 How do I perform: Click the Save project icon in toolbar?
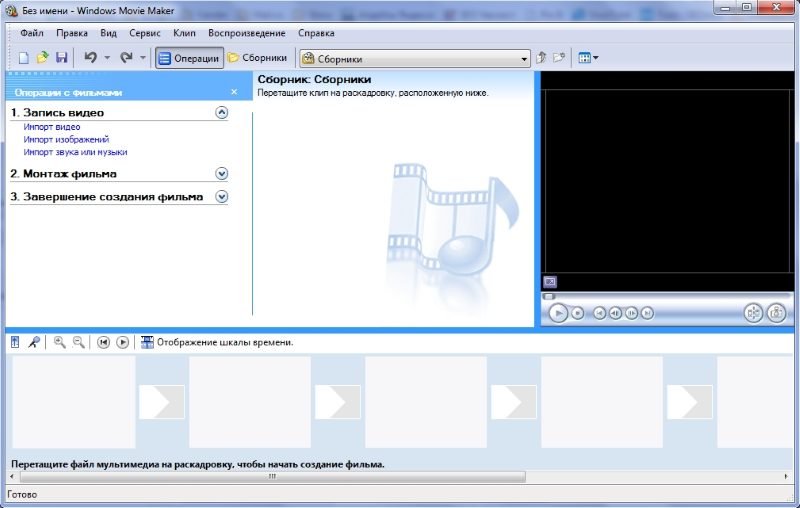pyautogui.click(x=61, y=58)
